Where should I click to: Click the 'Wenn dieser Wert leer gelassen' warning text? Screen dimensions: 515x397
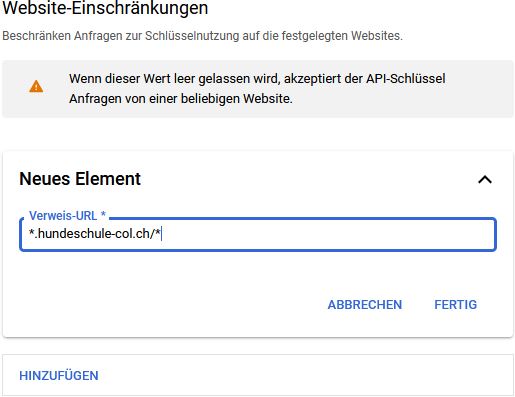point(257,89)
